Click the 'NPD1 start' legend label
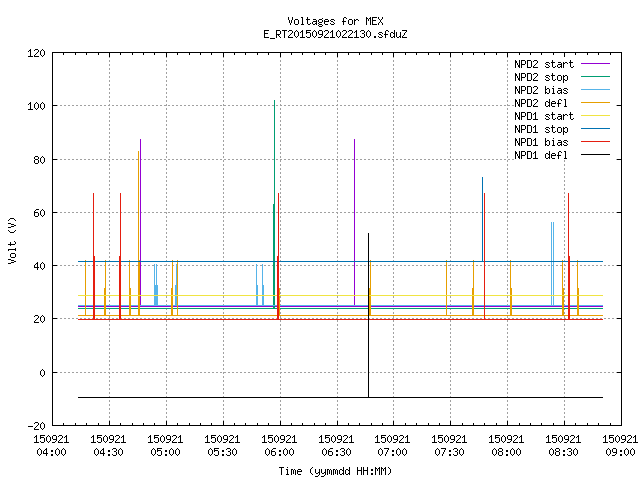 click(x=544, y=116)
